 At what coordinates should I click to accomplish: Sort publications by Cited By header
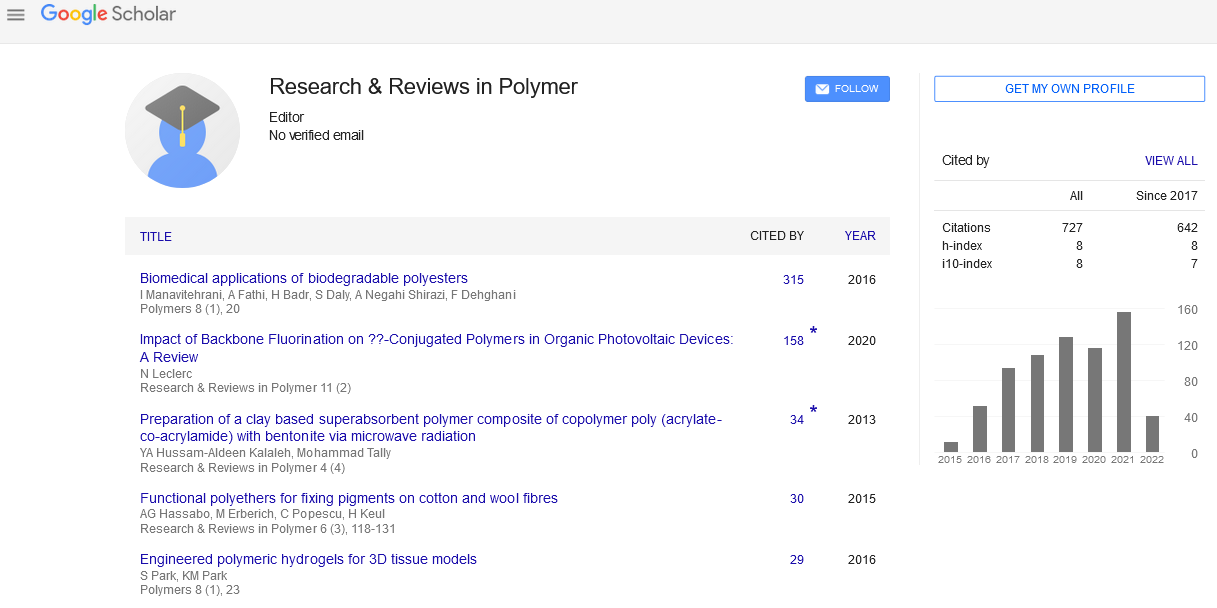[776, 237]
